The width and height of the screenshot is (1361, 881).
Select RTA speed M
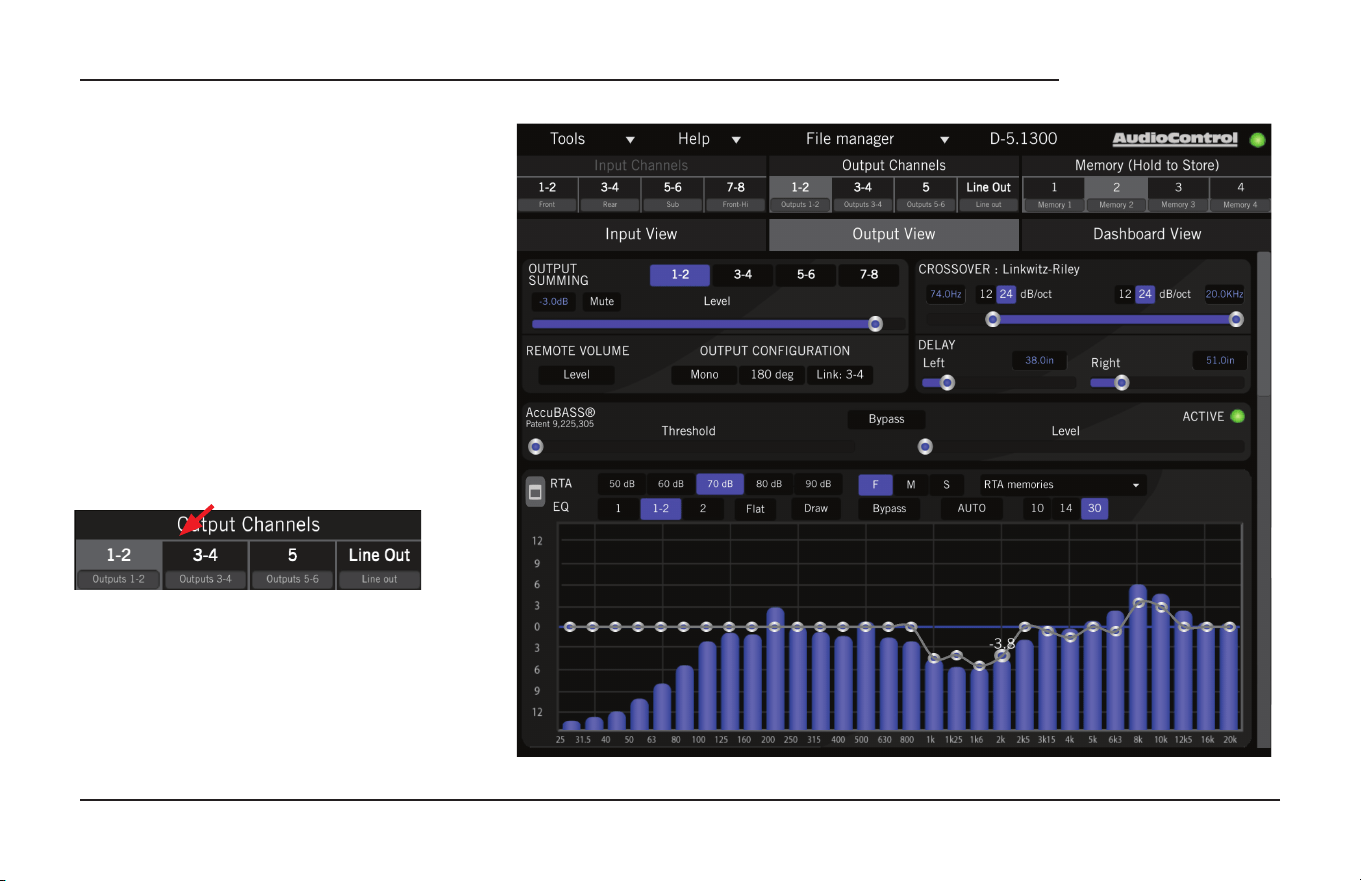(911, 484)
